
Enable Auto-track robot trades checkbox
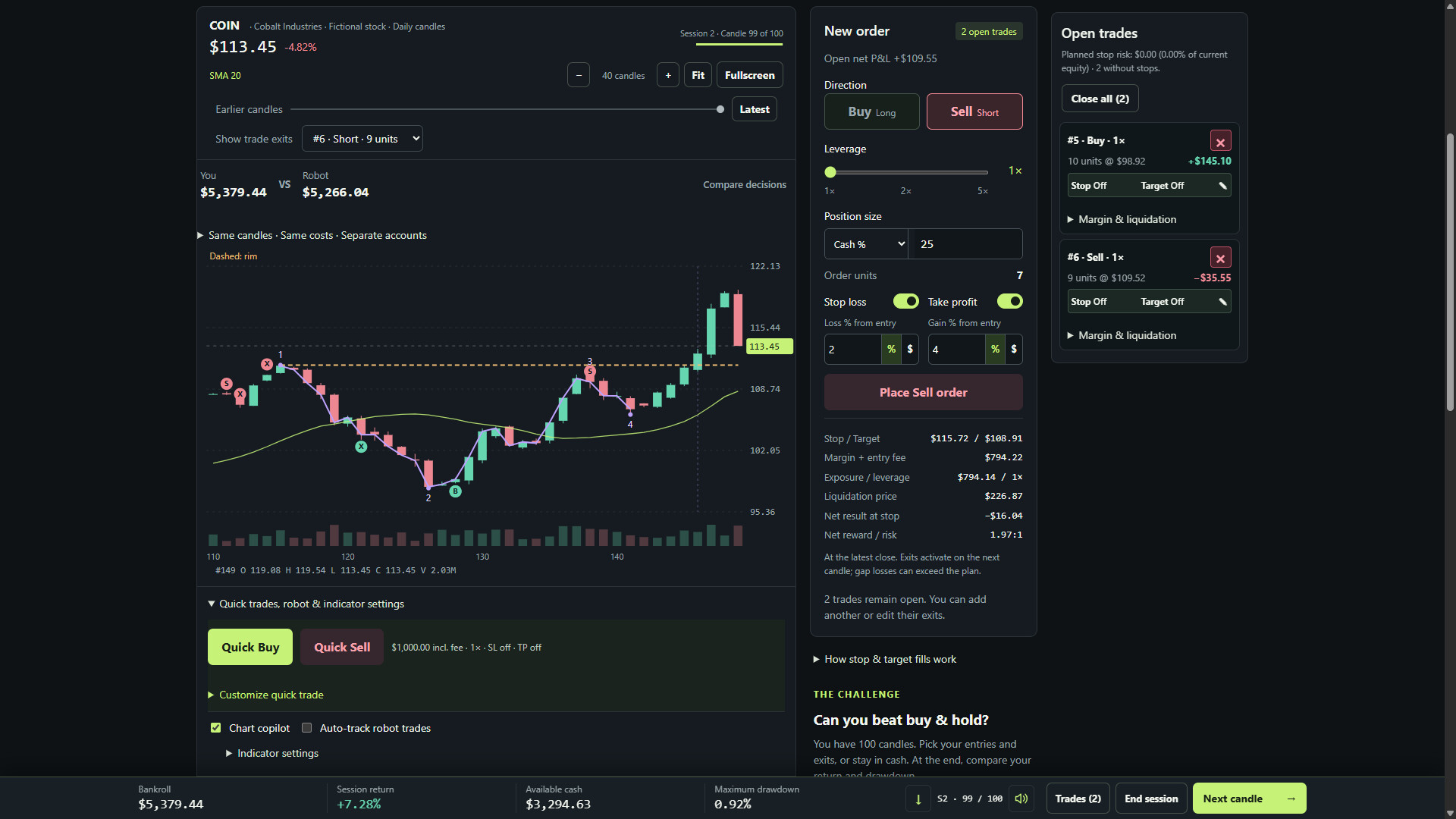306,728
